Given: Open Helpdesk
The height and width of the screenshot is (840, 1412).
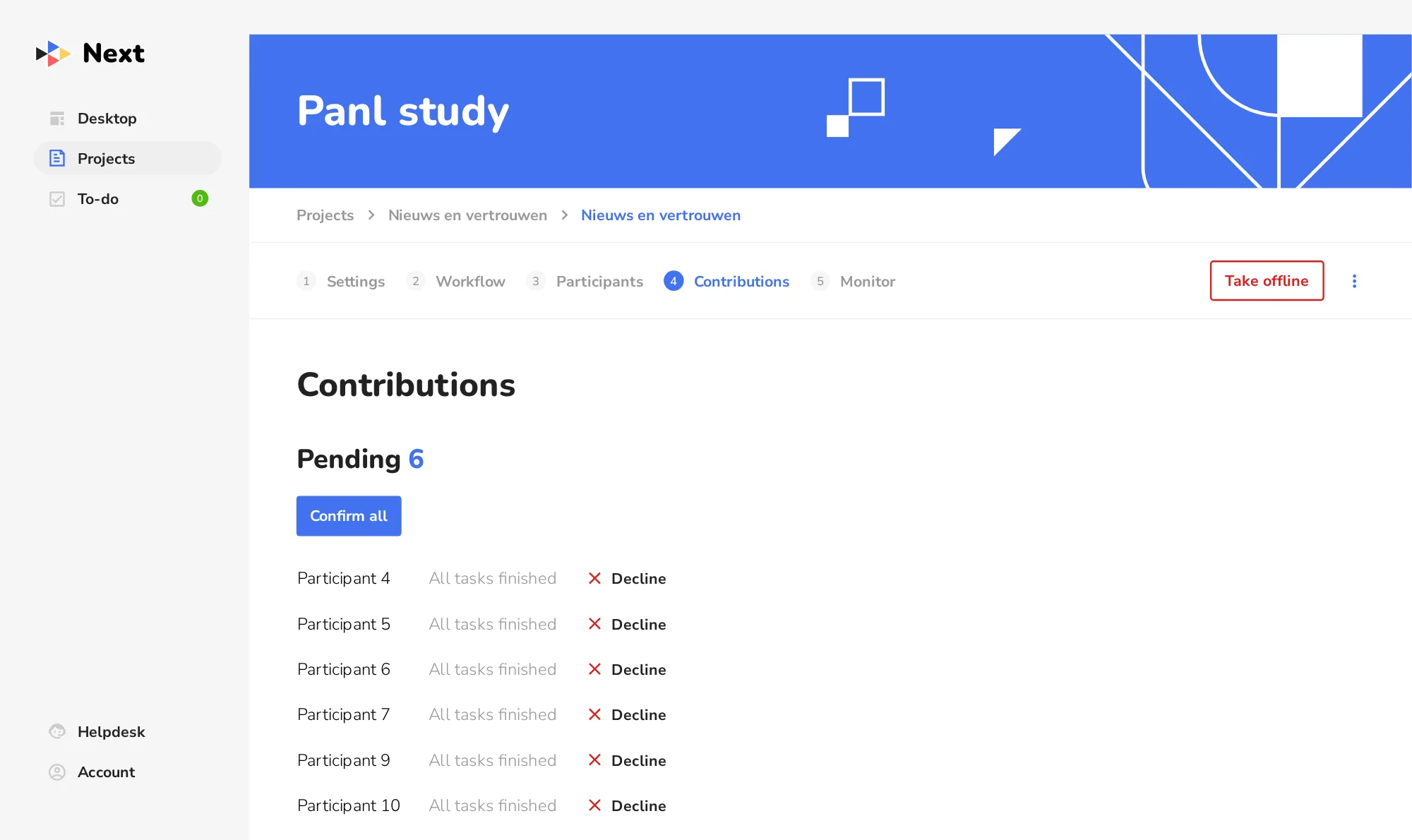Looking at the screenshot, I should pyautogui.click(x=111, y=732).
